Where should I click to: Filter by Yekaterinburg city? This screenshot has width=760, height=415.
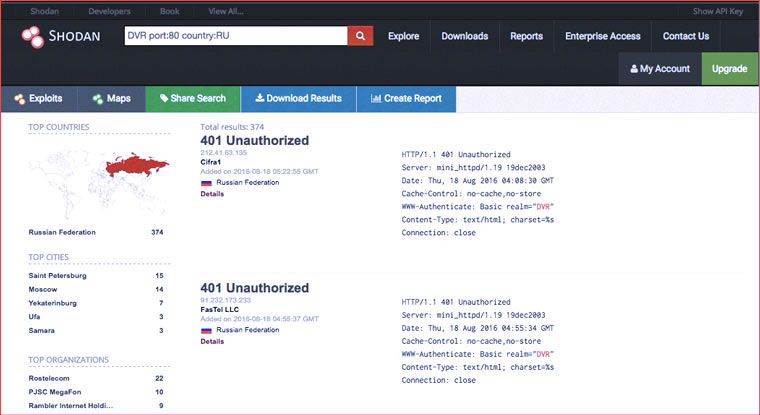52,303
